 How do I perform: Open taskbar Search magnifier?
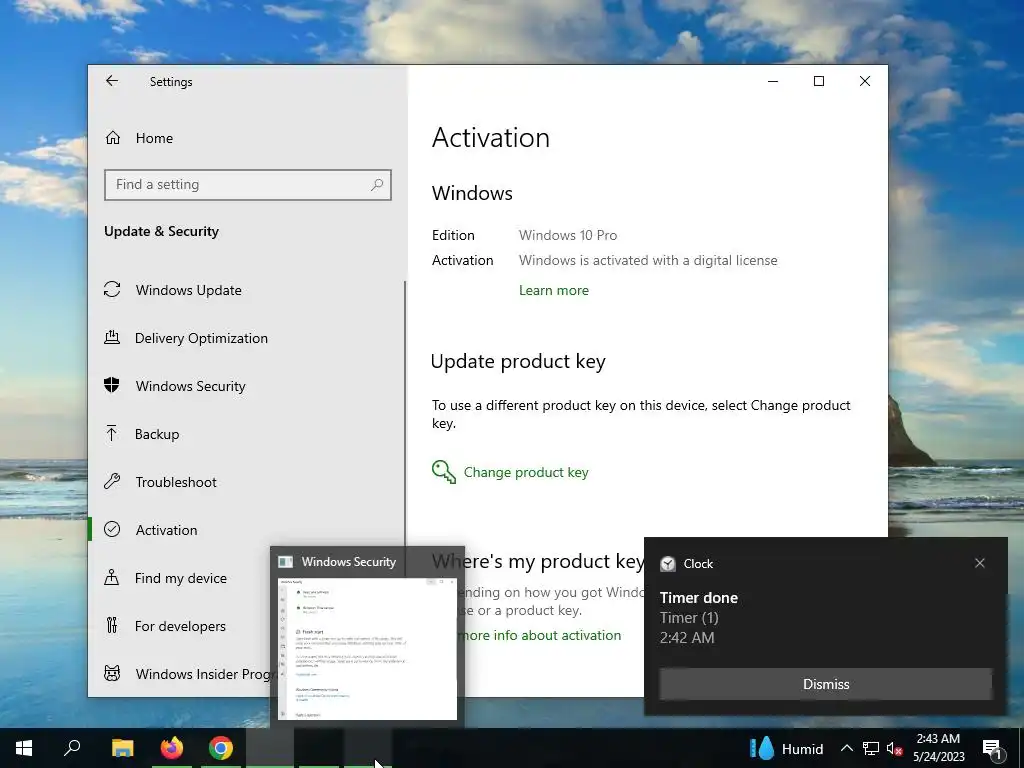coord(72,748)
